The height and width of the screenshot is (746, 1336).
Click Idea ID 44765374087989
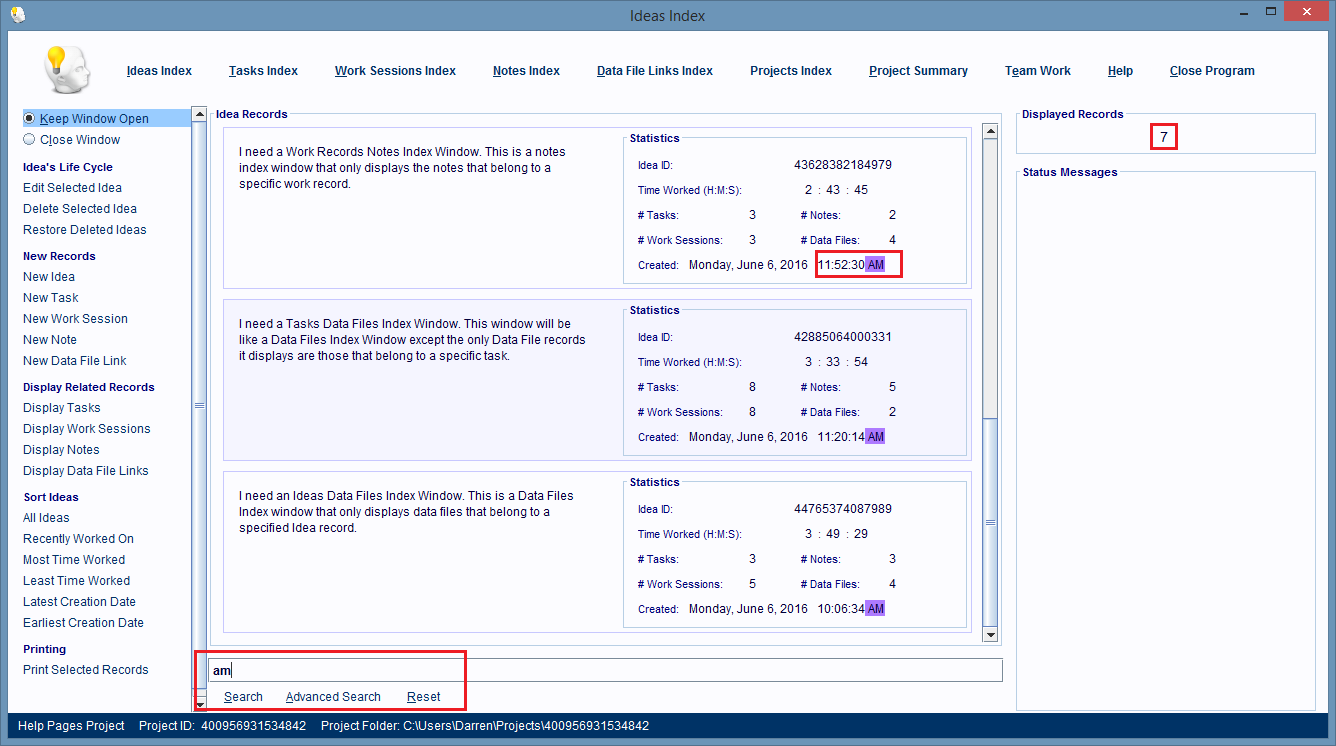842,509
